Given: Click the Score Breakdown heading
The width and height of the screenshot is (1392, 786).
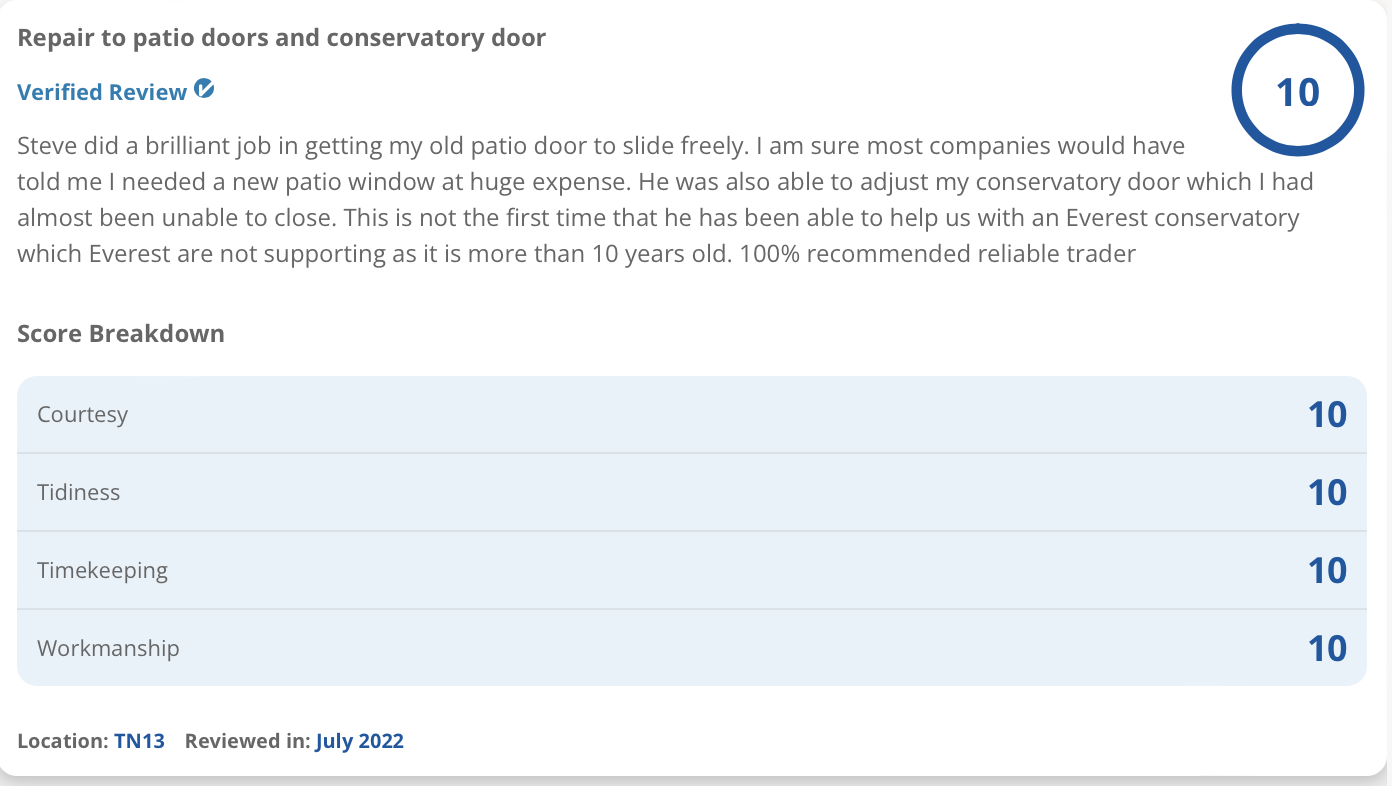Looking at the screenshot, I should coord(121,333).
